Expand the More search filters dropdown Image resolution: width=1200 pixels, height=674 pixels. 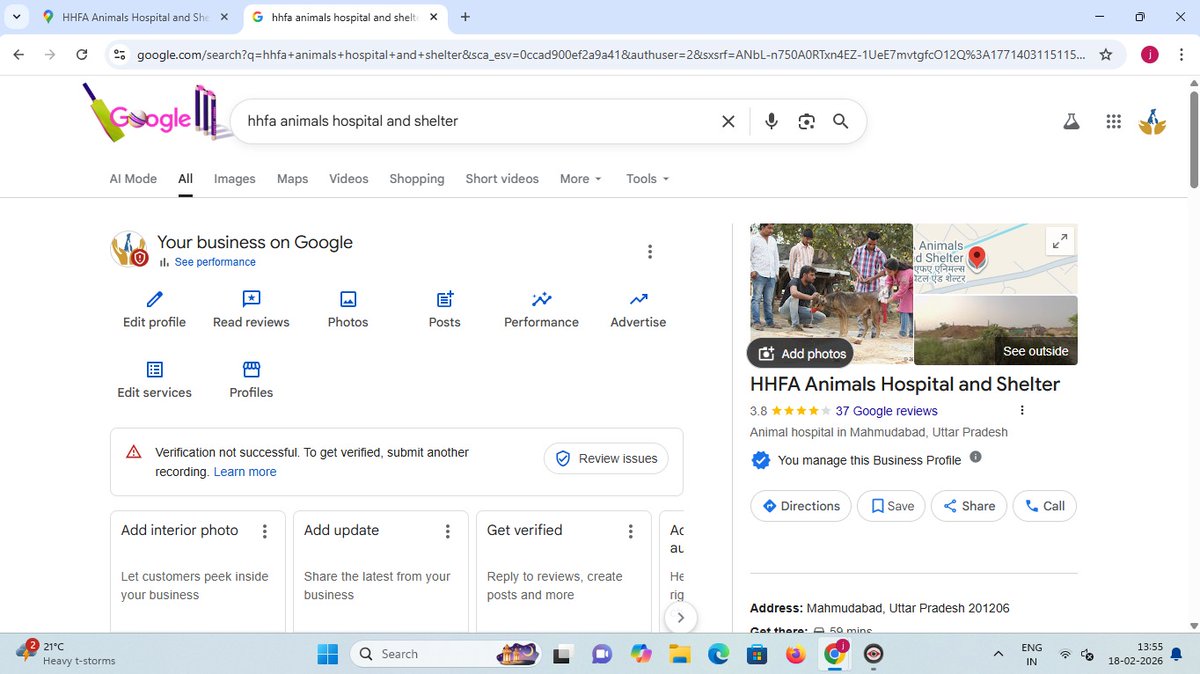[581, 179]
